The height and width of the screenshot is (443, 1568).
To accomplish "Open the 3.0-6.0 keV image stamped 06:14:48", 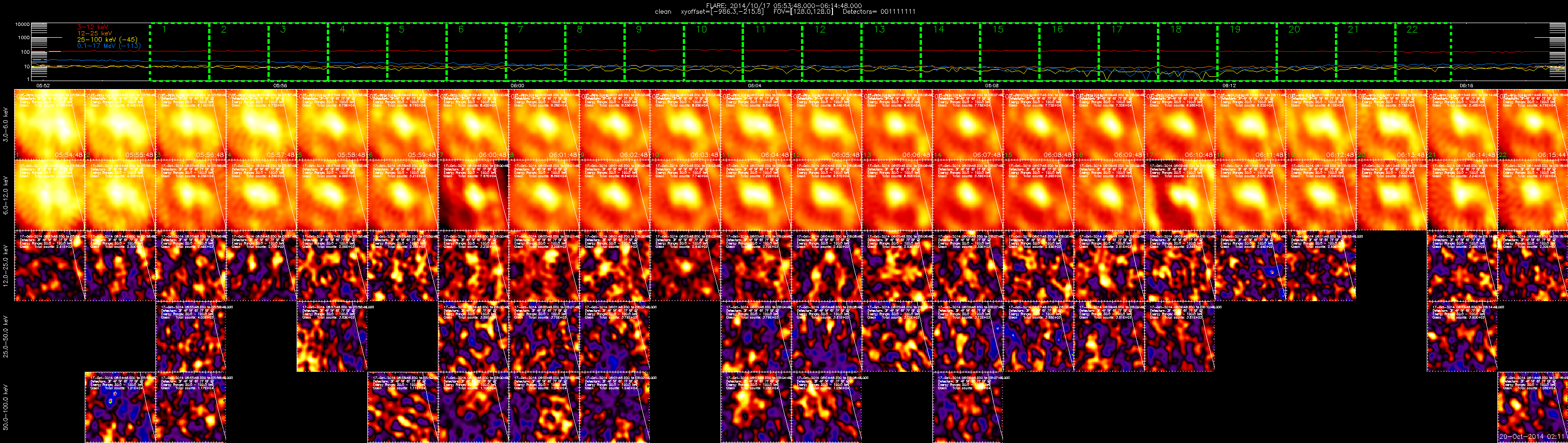I will (x=1462, y=124).
